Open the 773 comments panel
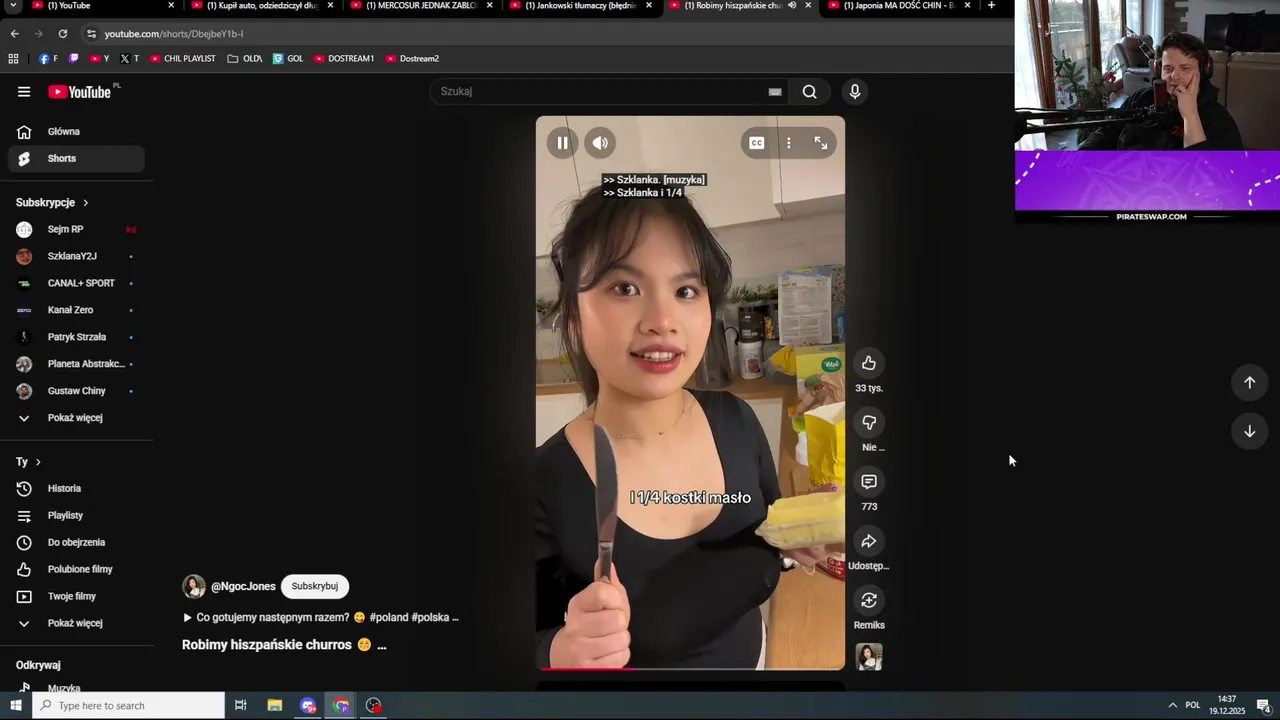This screenshot has height=720, width=1280. pyautogui.click(x=869, y=482)
